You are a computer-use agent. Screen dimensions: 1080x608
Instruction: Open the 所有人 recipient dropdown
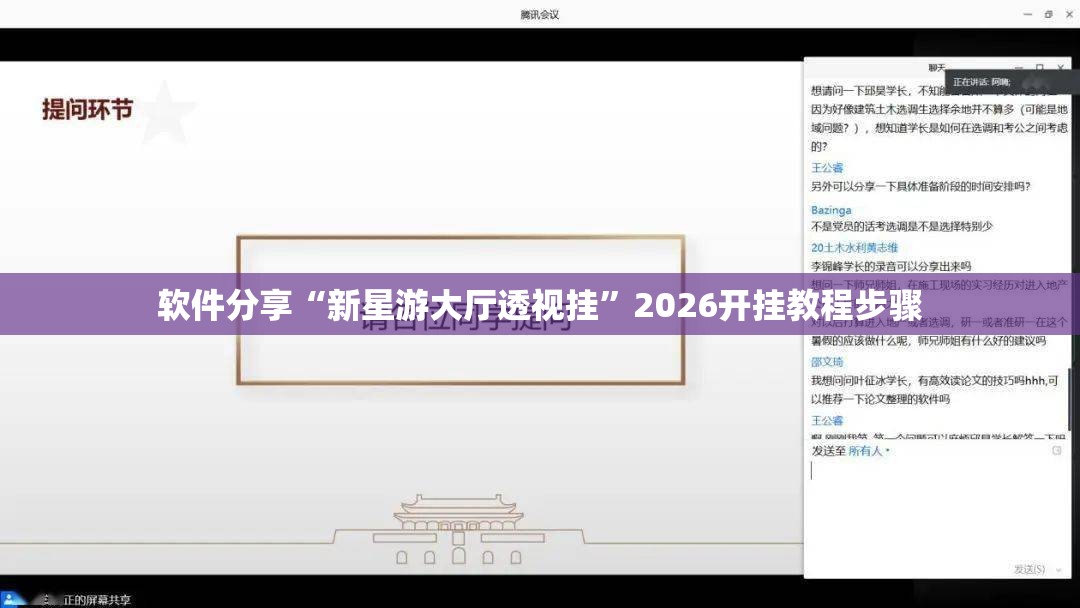869,451
